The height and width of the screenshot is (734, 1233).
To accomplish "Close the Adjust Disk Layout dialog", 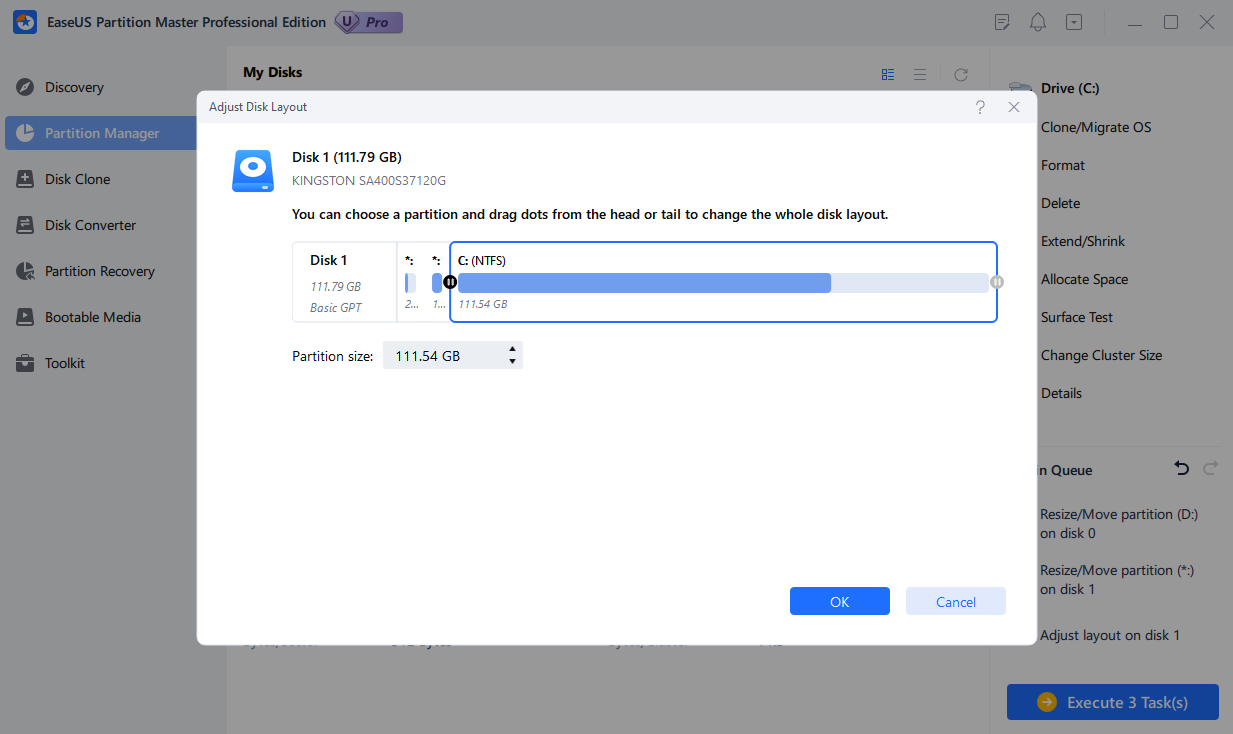I will [1014, 107].
